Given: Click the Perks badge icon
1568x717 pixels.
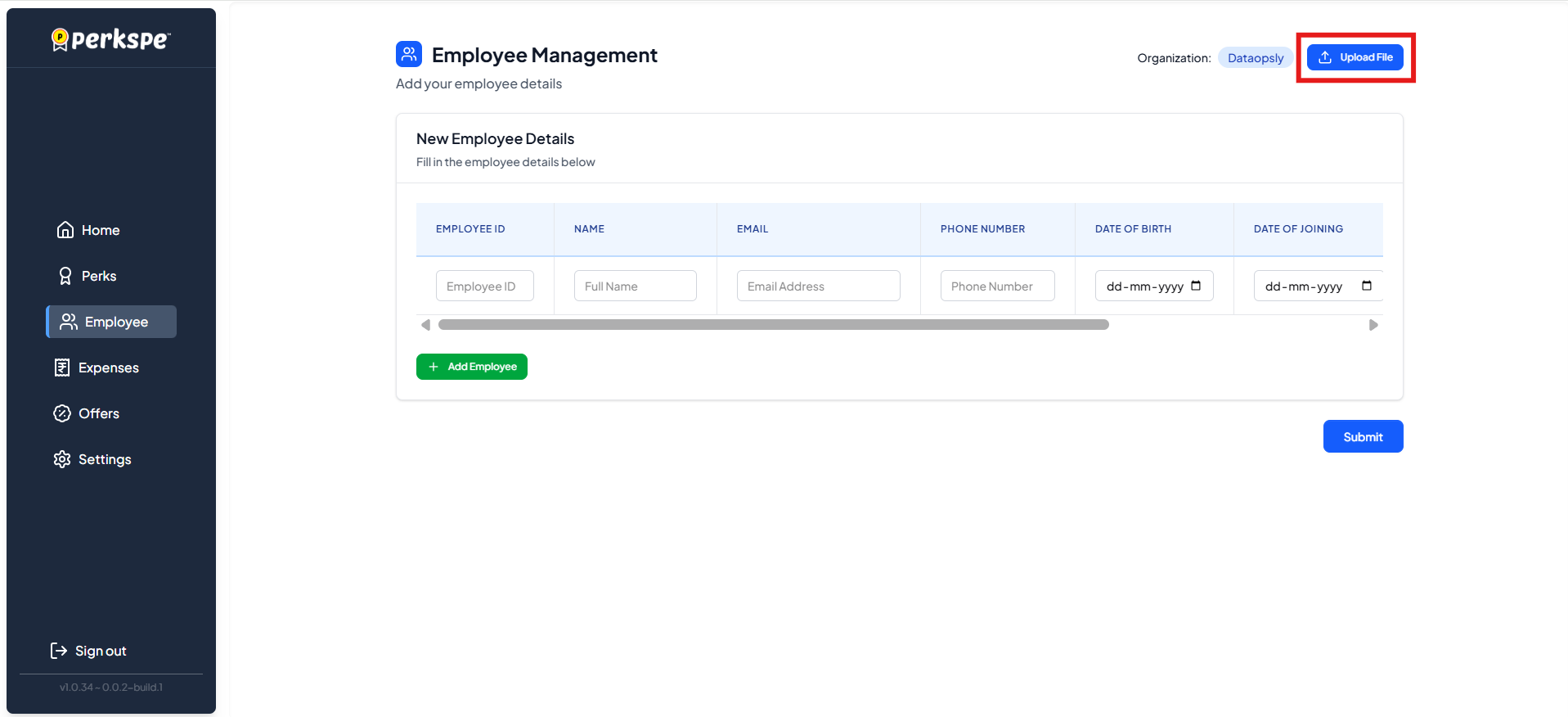Looking at the screenshot, I should pos(65,276).
